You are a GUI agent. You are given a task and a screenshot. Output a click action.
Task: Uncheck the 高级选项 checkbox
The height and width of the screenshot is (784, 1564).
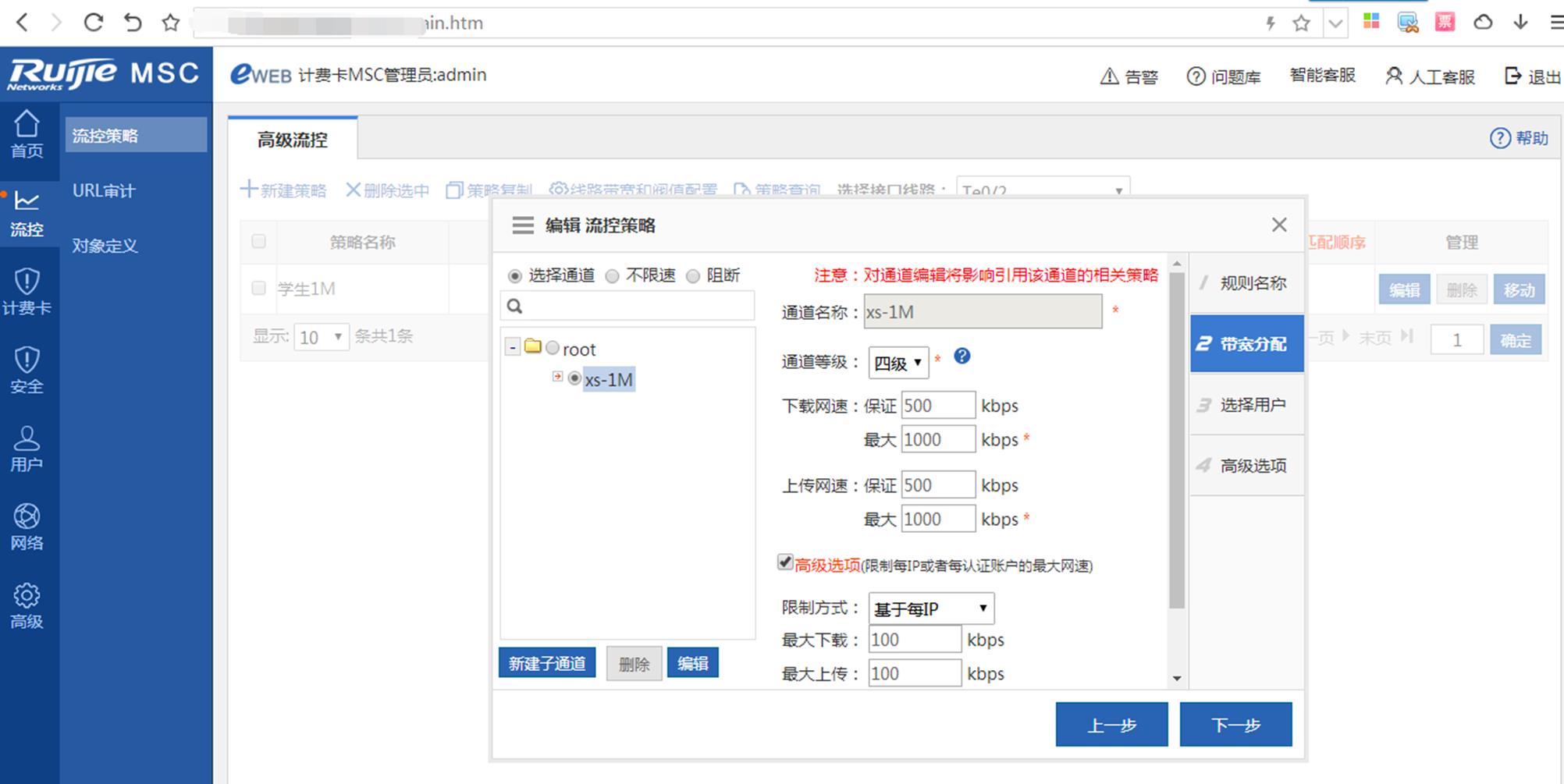(x=785, y=562)
